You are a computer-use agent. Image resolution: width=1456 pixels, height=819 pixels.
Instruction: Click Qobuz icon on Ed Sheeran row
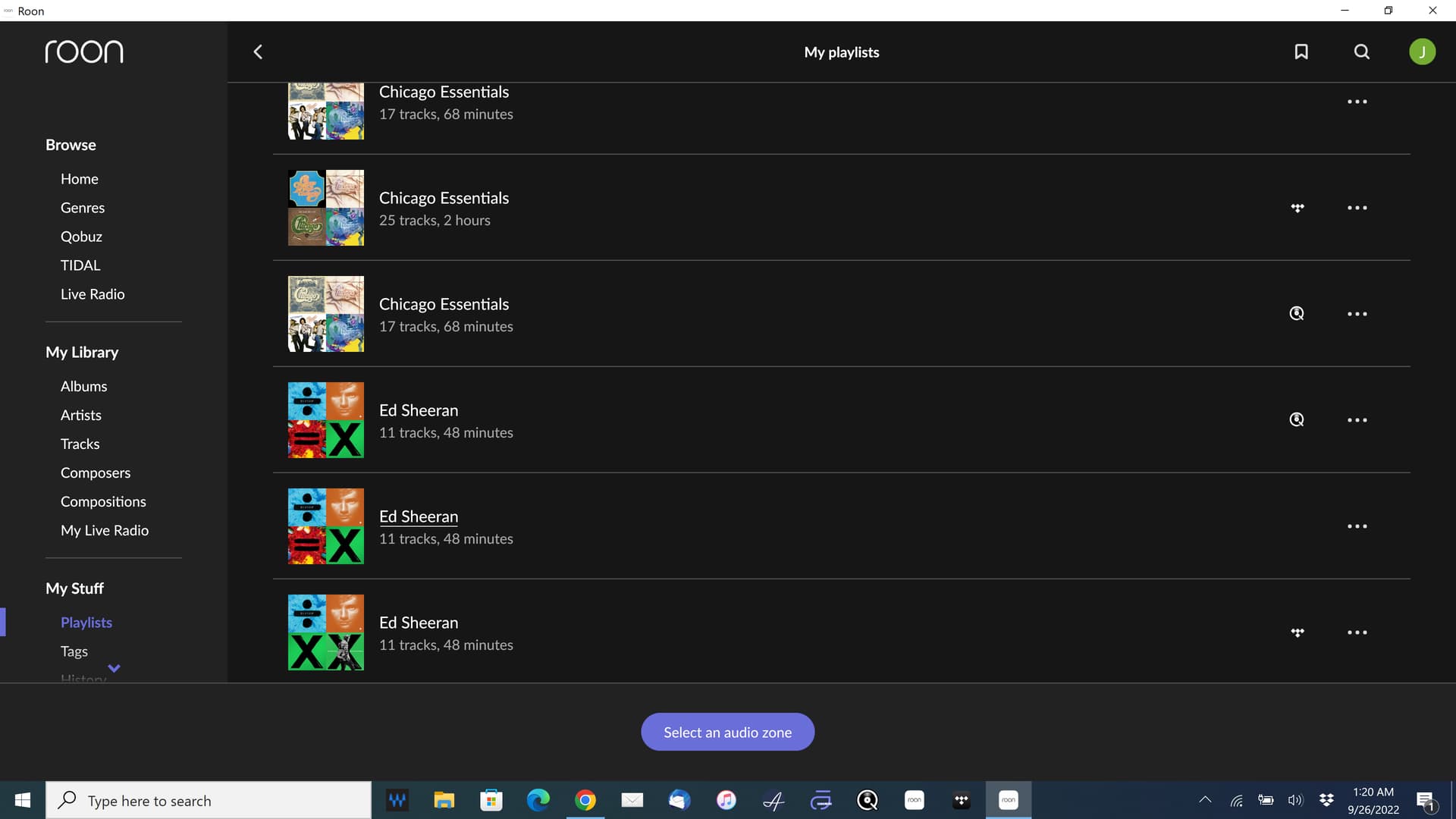coord(1297,419)
